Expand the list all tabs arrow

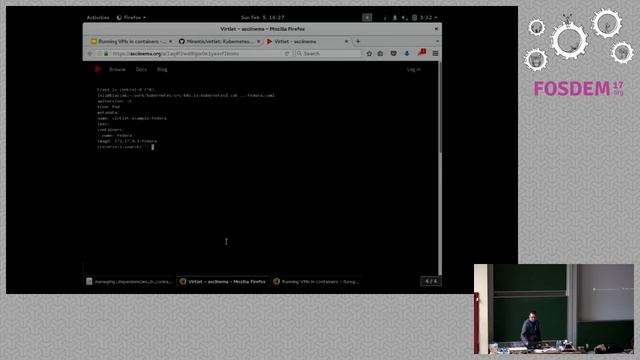click(437, 41)
